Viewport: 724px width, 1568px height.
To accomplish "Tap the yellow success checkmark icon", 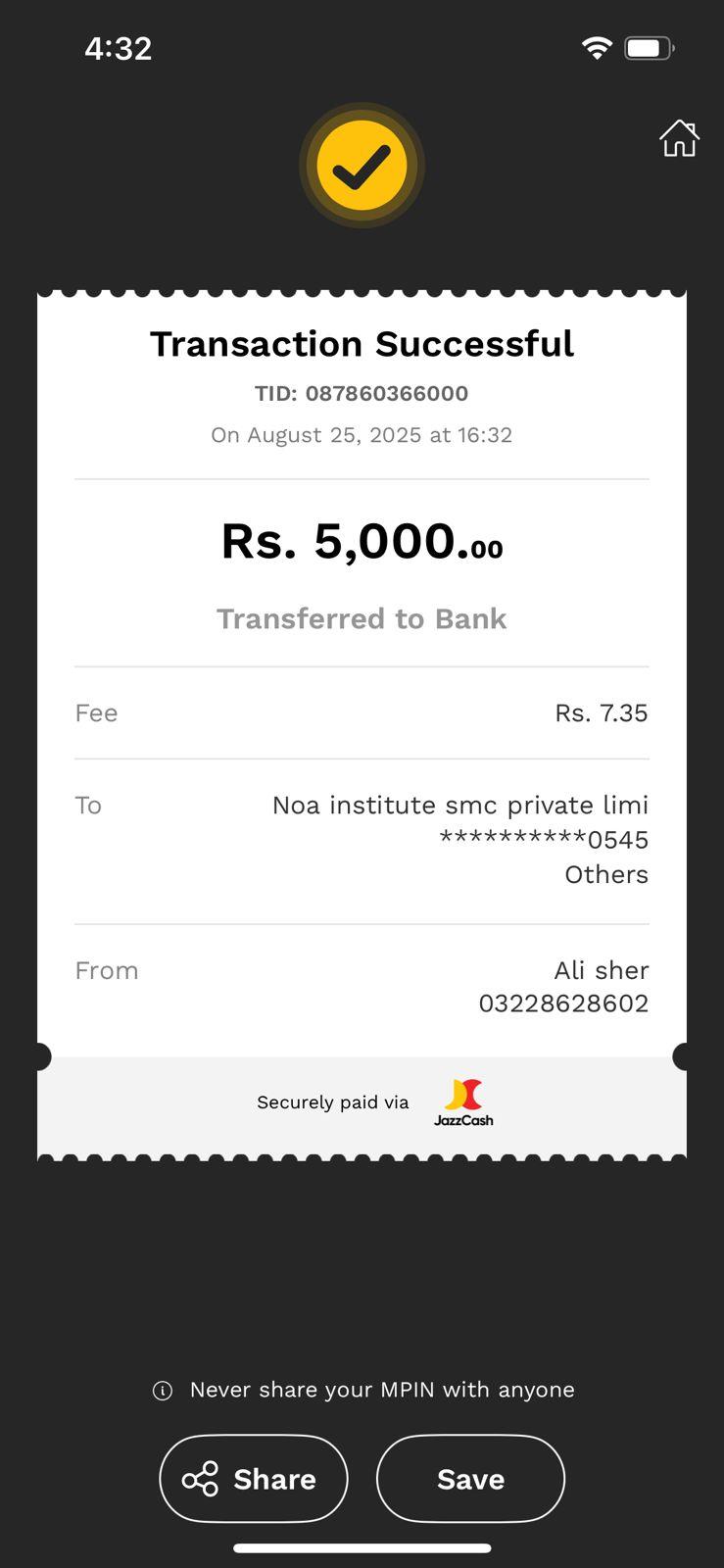I will click(x=362, y=167).
